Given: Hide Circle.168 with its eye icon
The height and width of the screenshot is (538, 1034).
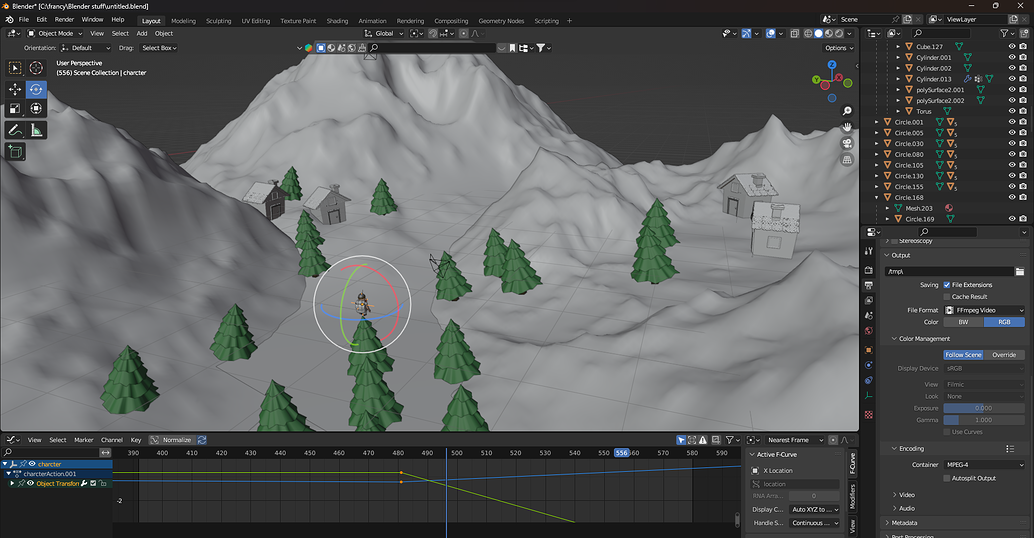Looking at the screenshot, I should pyautogui.click(x=1012, y=197).
